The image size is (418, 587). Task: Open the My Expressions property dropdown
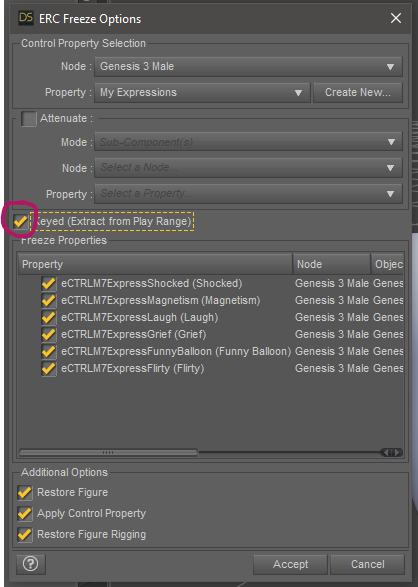click(x=202, y=92)
